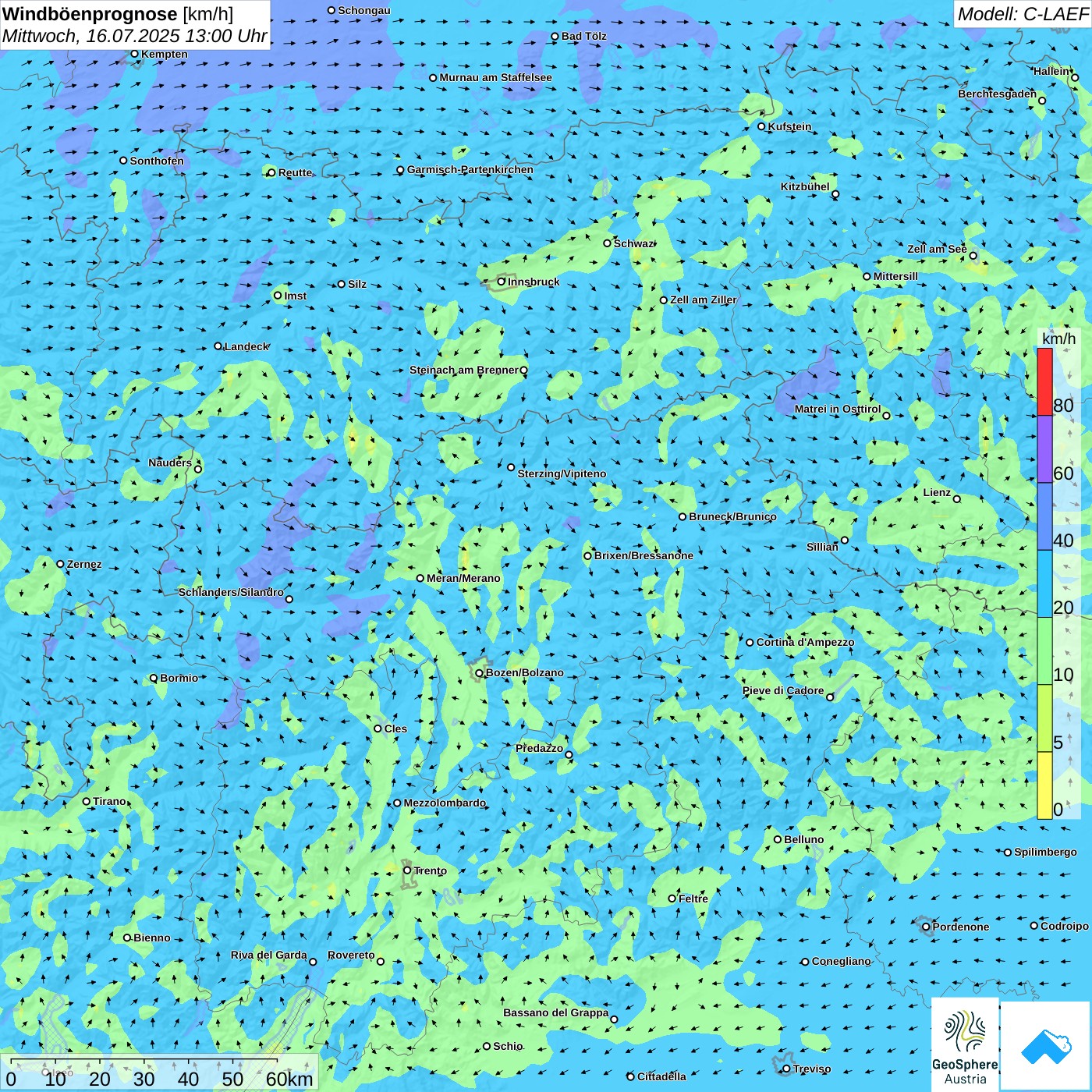1092x1092 pixels.
Task: Click the Landeck city label
Action: click(x=246, y=346)
